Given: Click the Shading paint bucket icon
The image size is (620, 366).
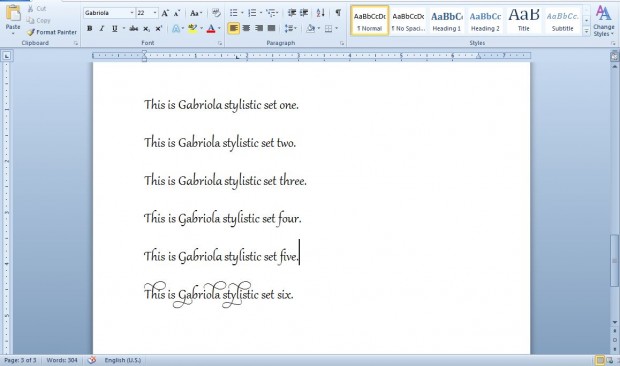Looking at the screenshot, I should click(311, 28).
